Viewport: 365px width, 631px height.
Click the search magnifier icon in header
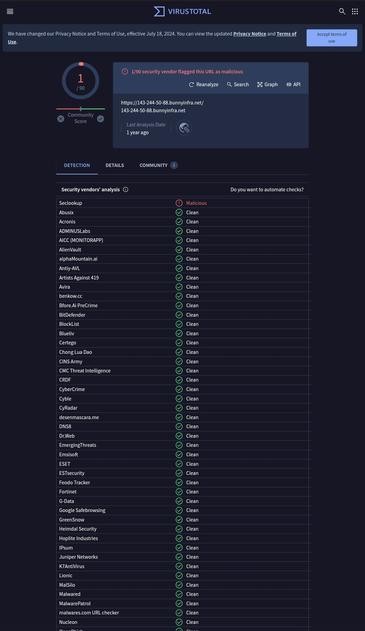coord(342,11)
